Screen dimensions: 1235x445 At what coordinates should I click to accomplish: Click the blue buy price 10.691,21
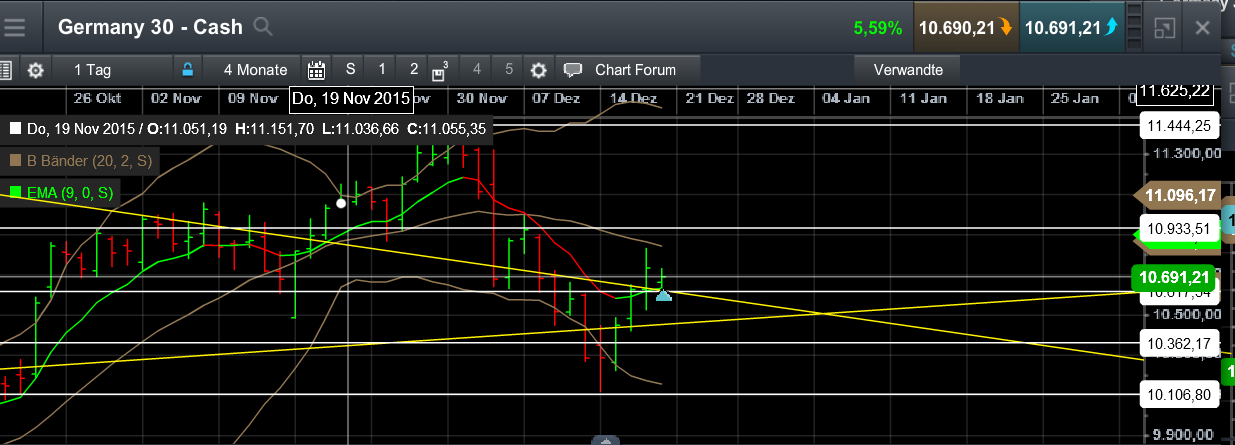(x=1071, y=28)
